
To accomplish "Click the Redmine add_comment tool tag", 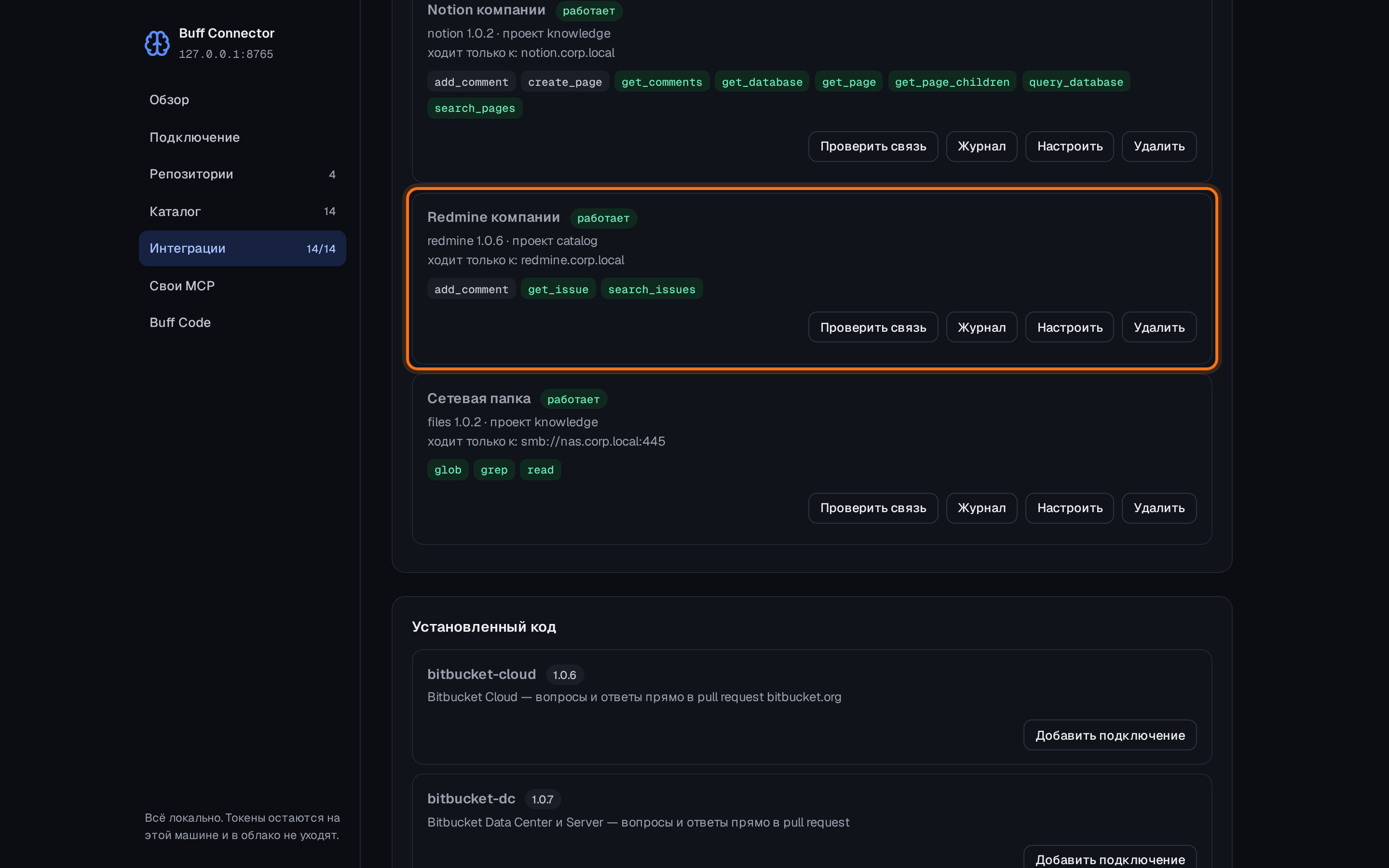I will tap(471, 289).
